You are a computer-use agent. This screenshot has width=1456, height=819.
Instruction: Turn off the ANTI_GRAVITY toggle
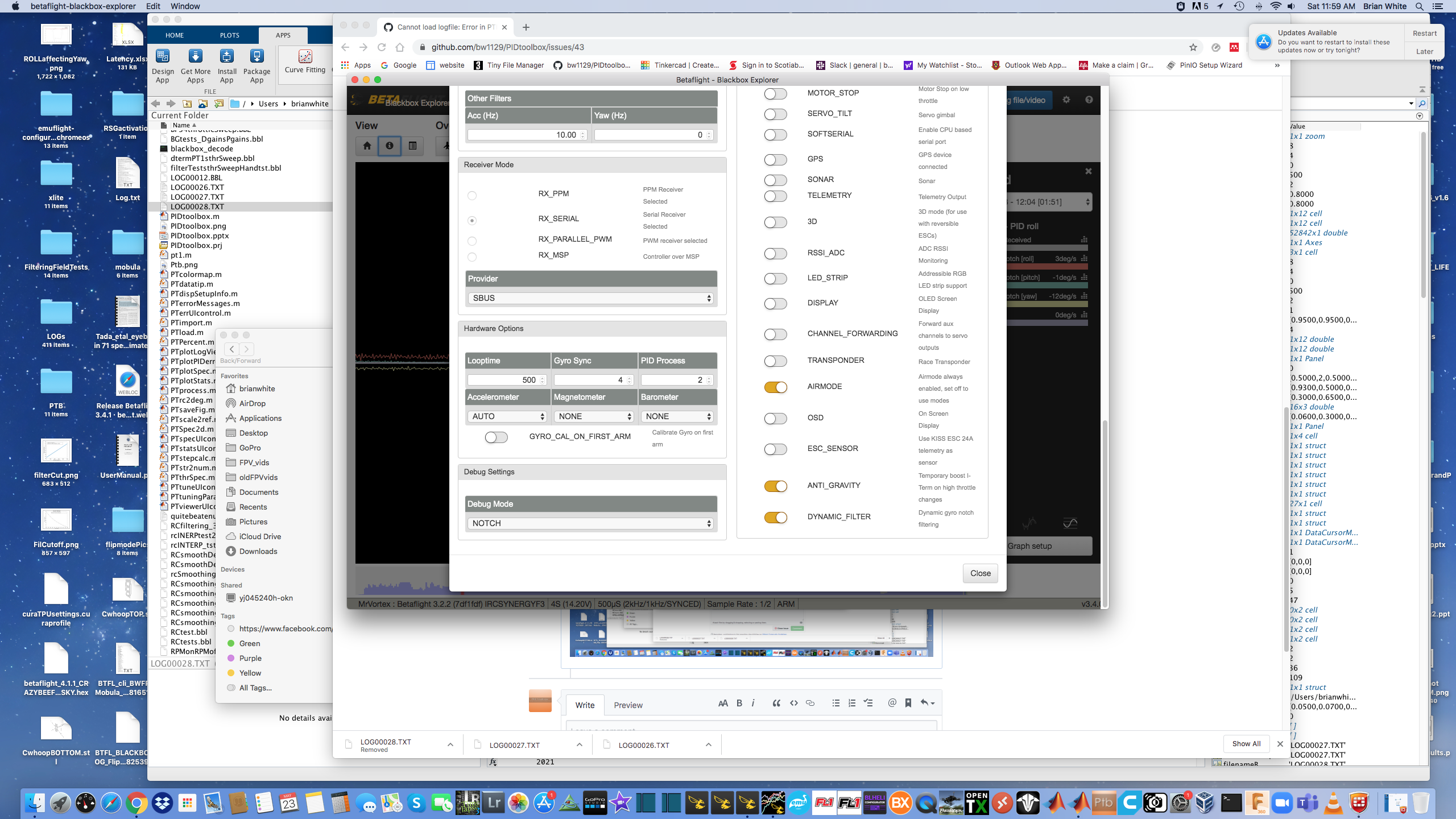[776, 486]
